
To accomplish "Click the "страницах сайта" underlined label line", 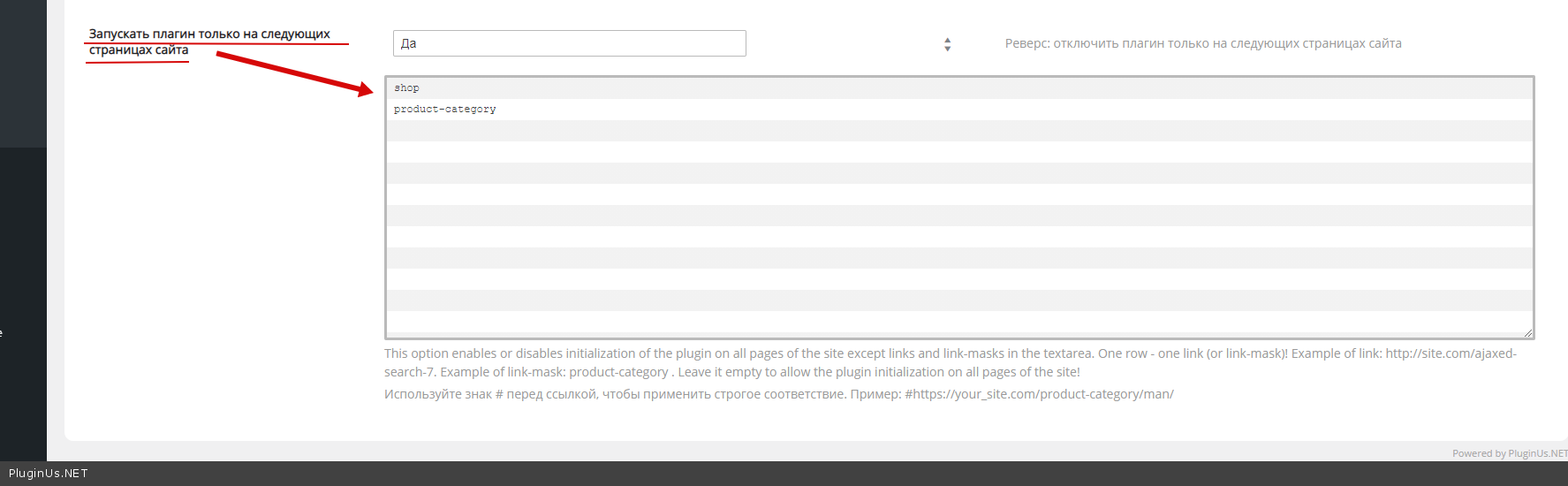I will pos(139,50).
